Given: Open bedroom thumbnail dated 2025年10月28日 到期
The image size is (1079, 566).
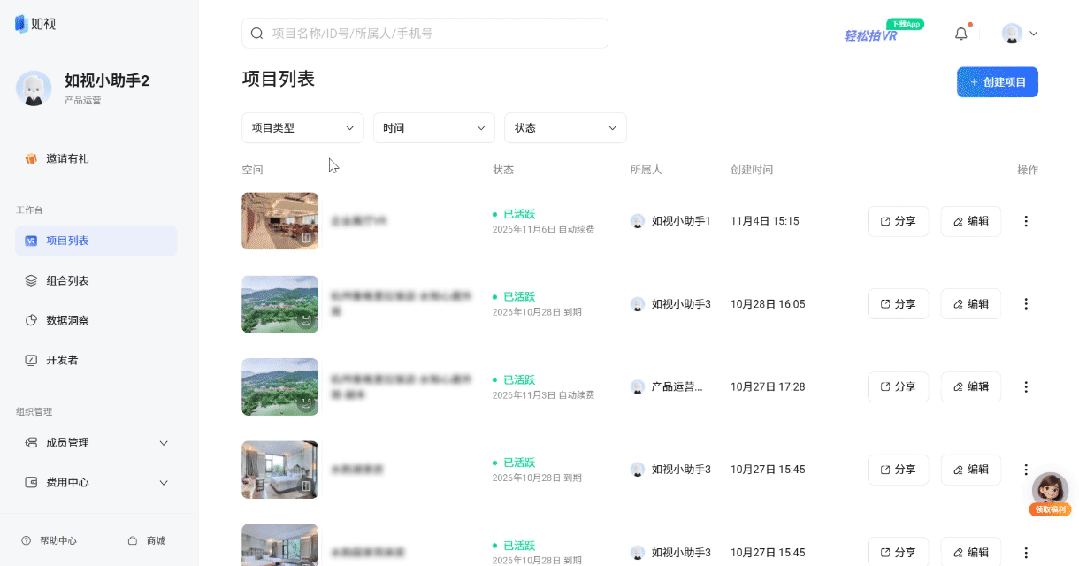Looking at the screenshot, I should click(279, 470).
